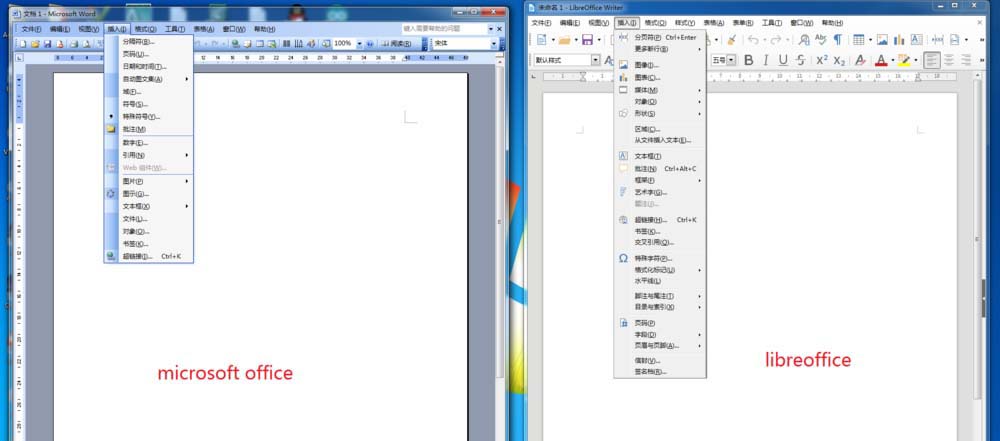Choose 特殊字符 Omega item in LibreOffice menu
1000x441 pixels.
[x=659, y=258]
